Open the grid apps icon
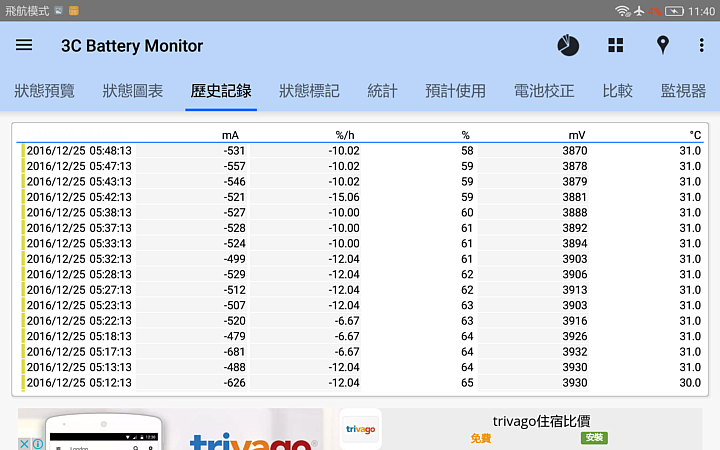This screenshot has height=450, width=720. 615,45
